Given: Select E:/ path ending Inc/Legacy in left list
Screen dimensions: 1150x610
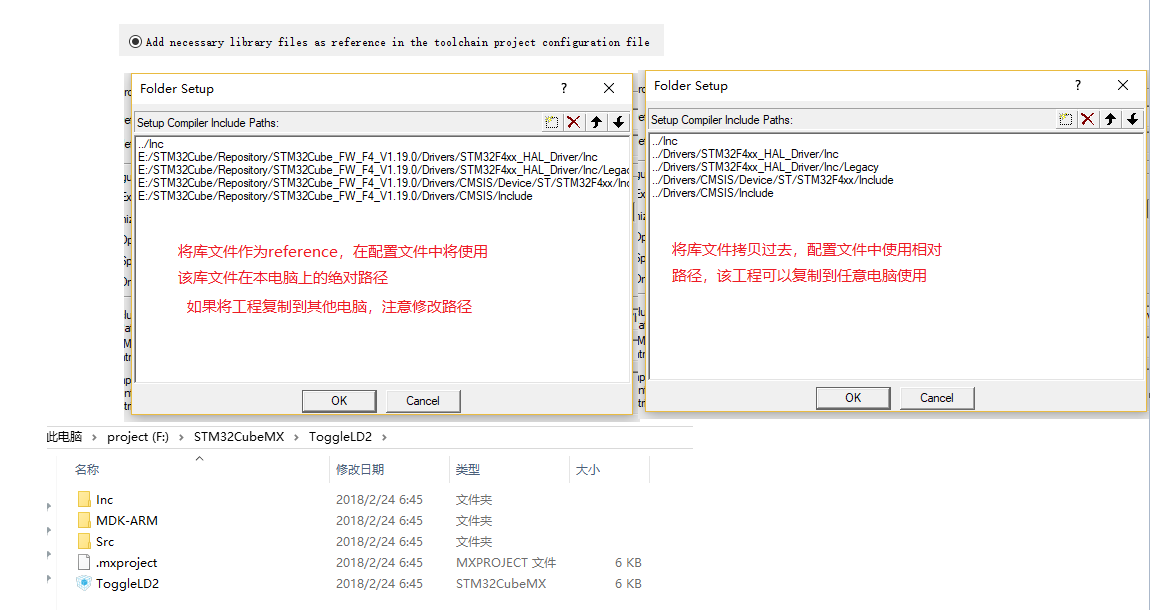Looking at the screenshot, I should 384,170.
